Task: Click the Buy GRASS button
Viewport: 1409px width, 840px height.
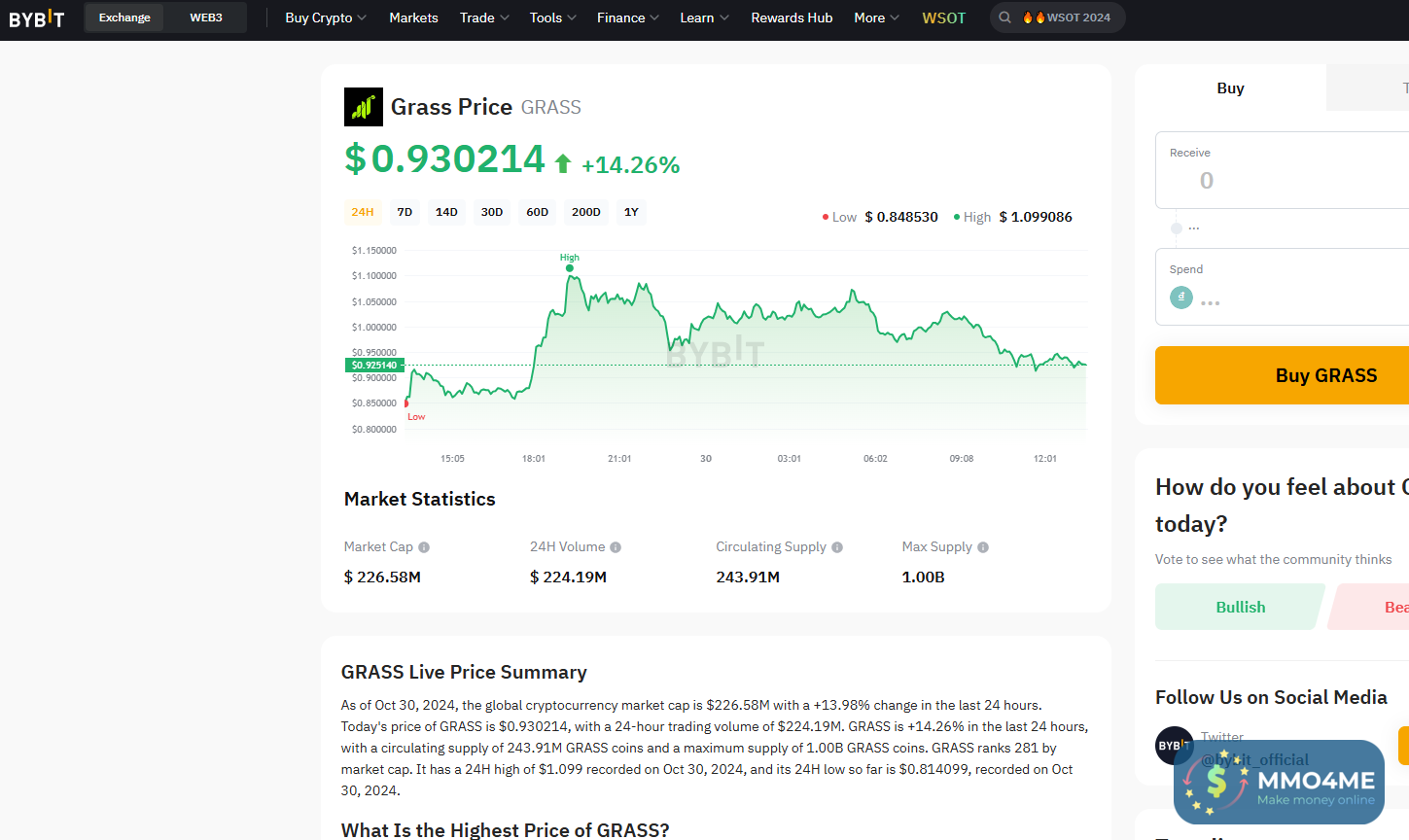Action: tap(1325, 375)
